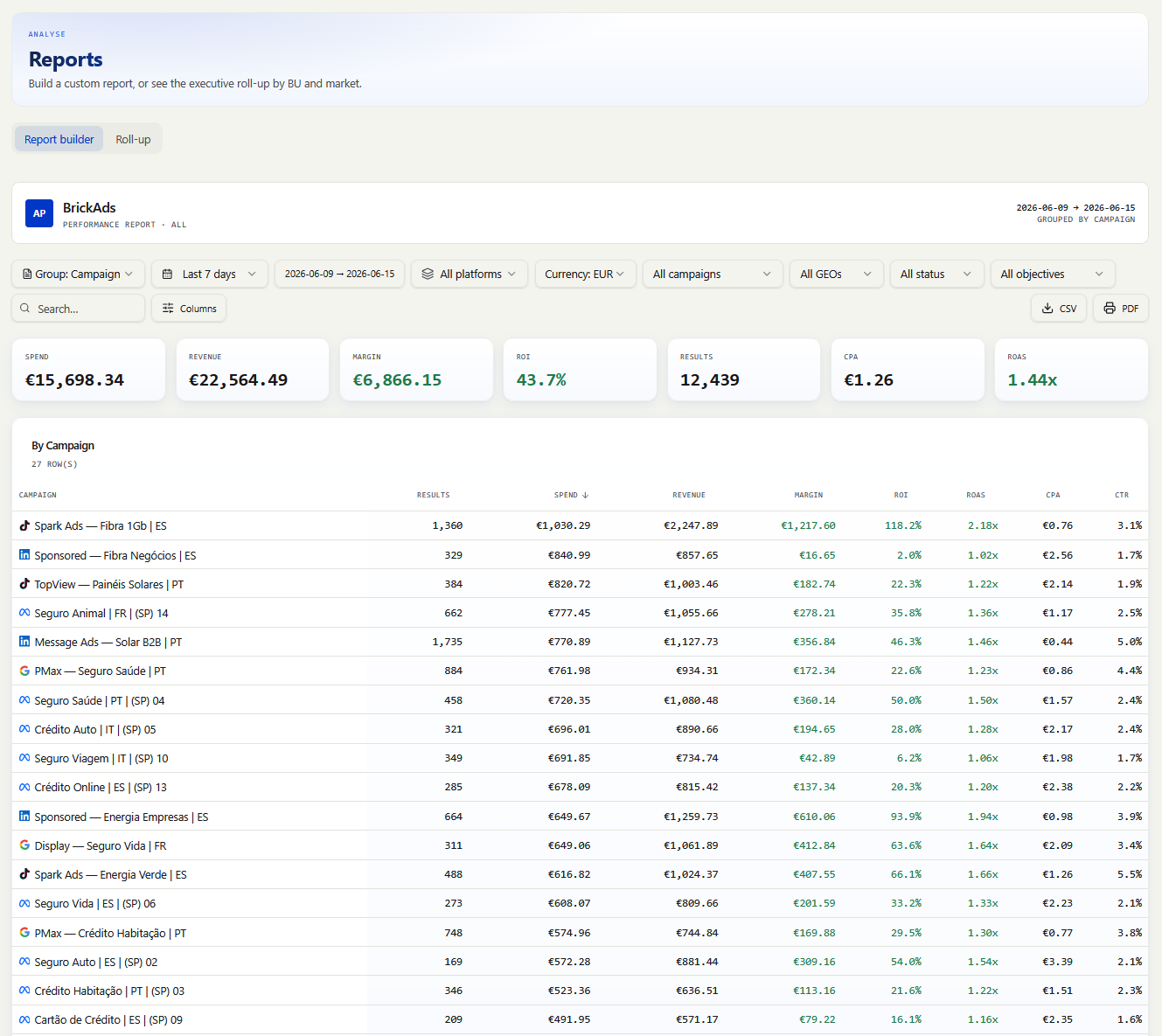
Task: Click the 118.2% ROI value
Action: [x=903, y=525]
